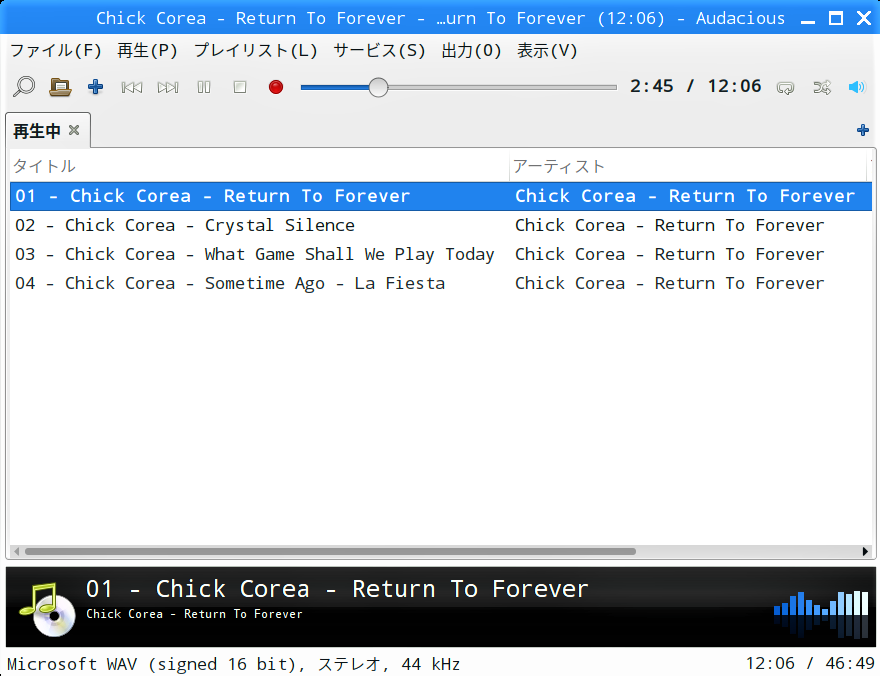Click the artist cell of track 04
The image size is (880, 676).
point(670,283)
